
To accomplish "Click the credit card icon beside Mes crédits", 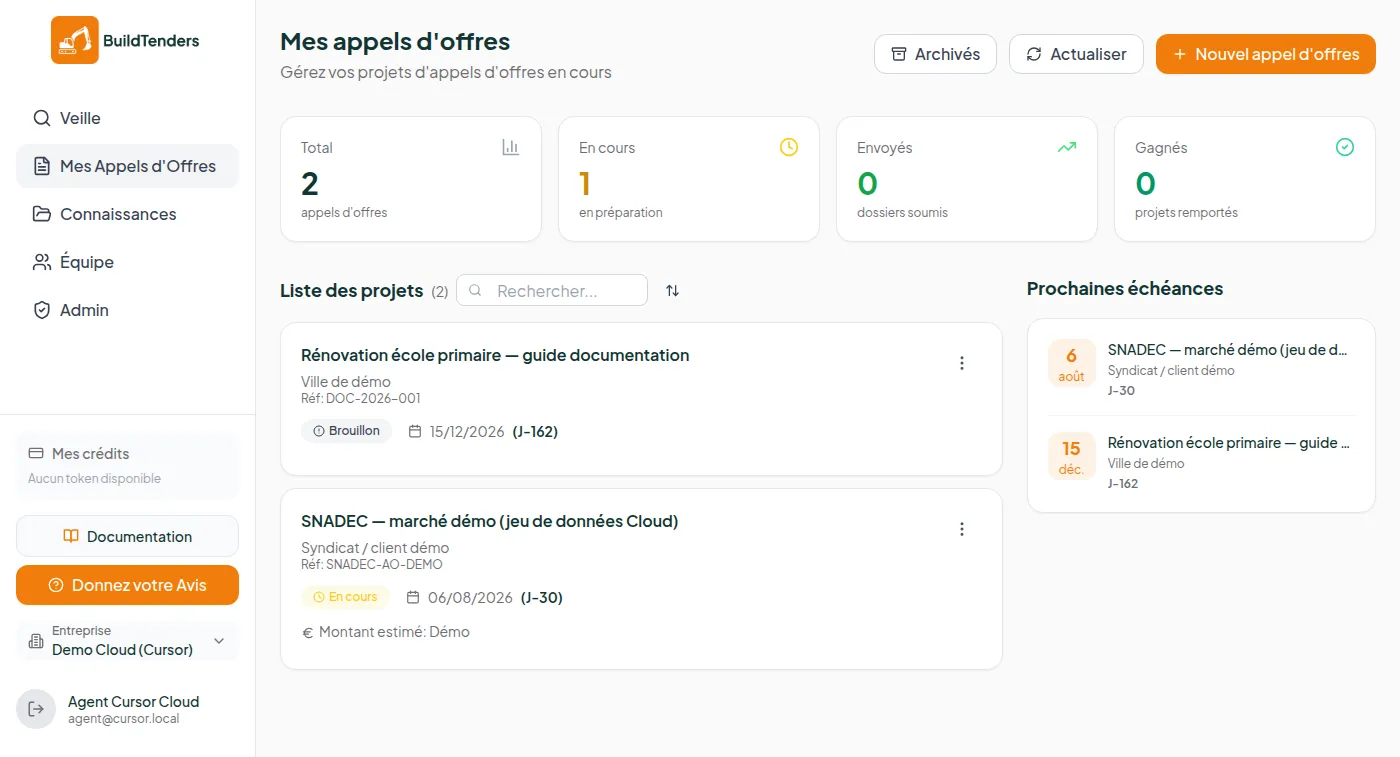I will click(x=36, y=453).
